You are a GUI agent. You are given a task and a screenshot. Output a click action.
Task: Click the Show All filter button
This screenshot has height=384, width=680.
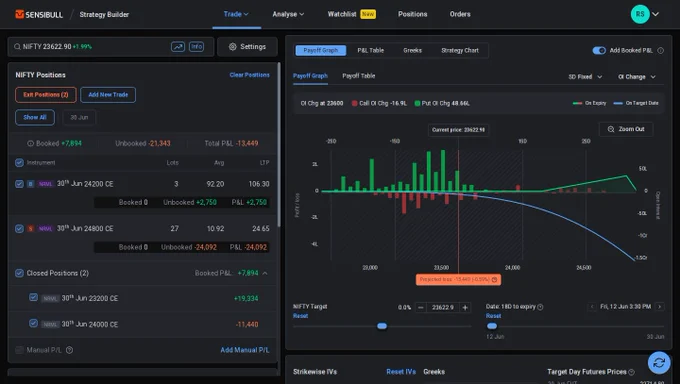pyautogui.click(x=35, y=117)
